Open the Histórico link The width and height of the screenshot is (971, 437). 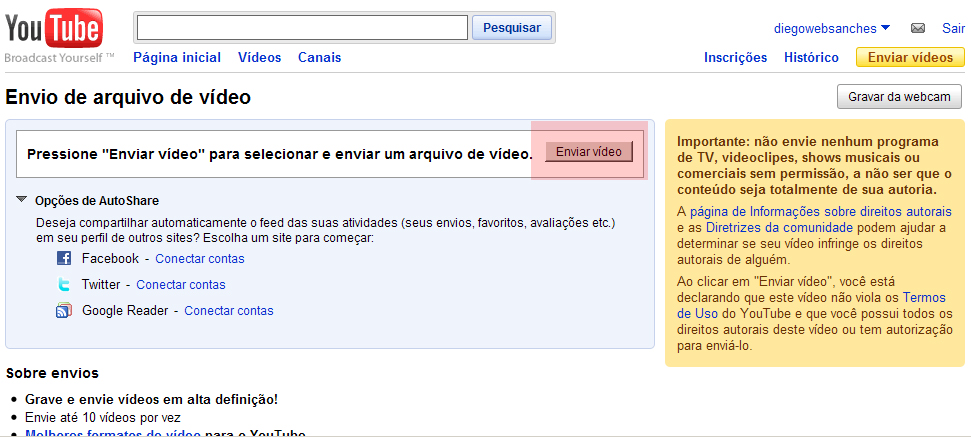click(x=811, y=58)
